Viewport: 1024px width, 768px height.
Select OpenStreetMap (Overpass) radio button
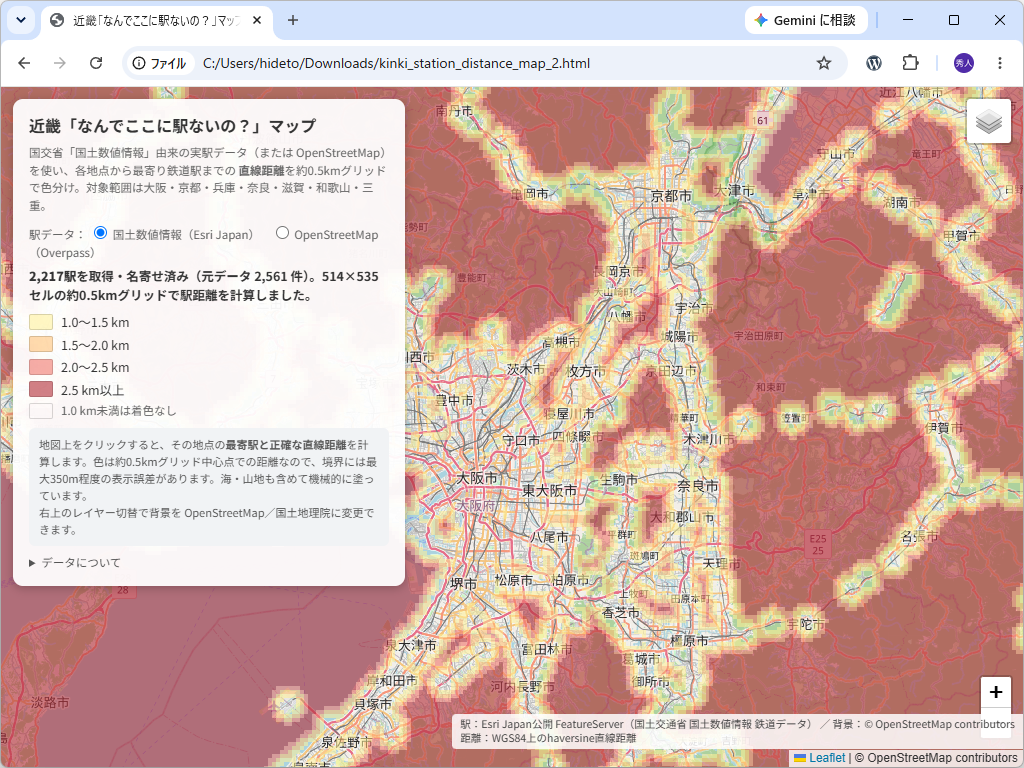[282, 232]
